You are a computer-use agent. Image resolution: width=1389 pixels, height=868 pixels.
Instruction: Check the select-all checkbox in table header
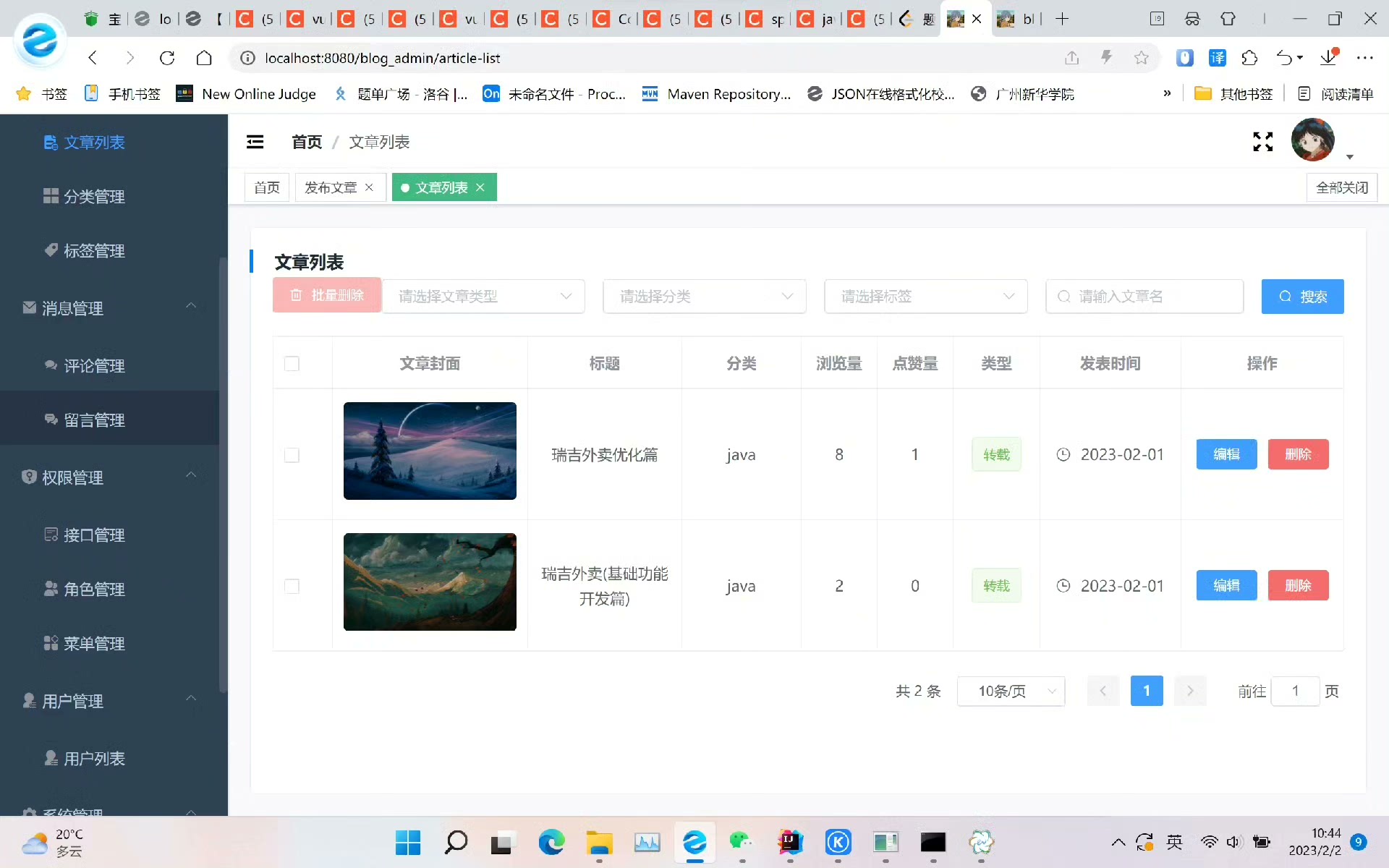click(x=292, y=364)
